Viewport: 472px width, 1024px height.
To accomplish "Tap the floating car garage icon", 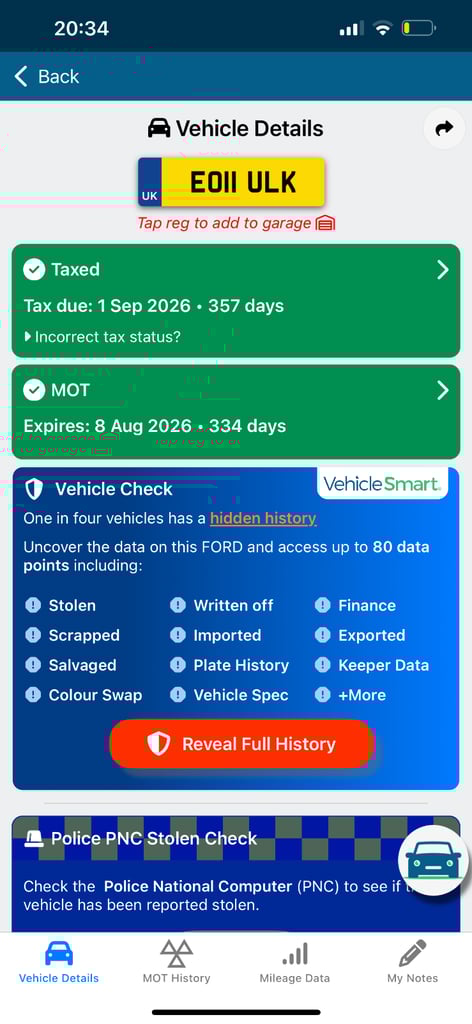I will point(433,860).
